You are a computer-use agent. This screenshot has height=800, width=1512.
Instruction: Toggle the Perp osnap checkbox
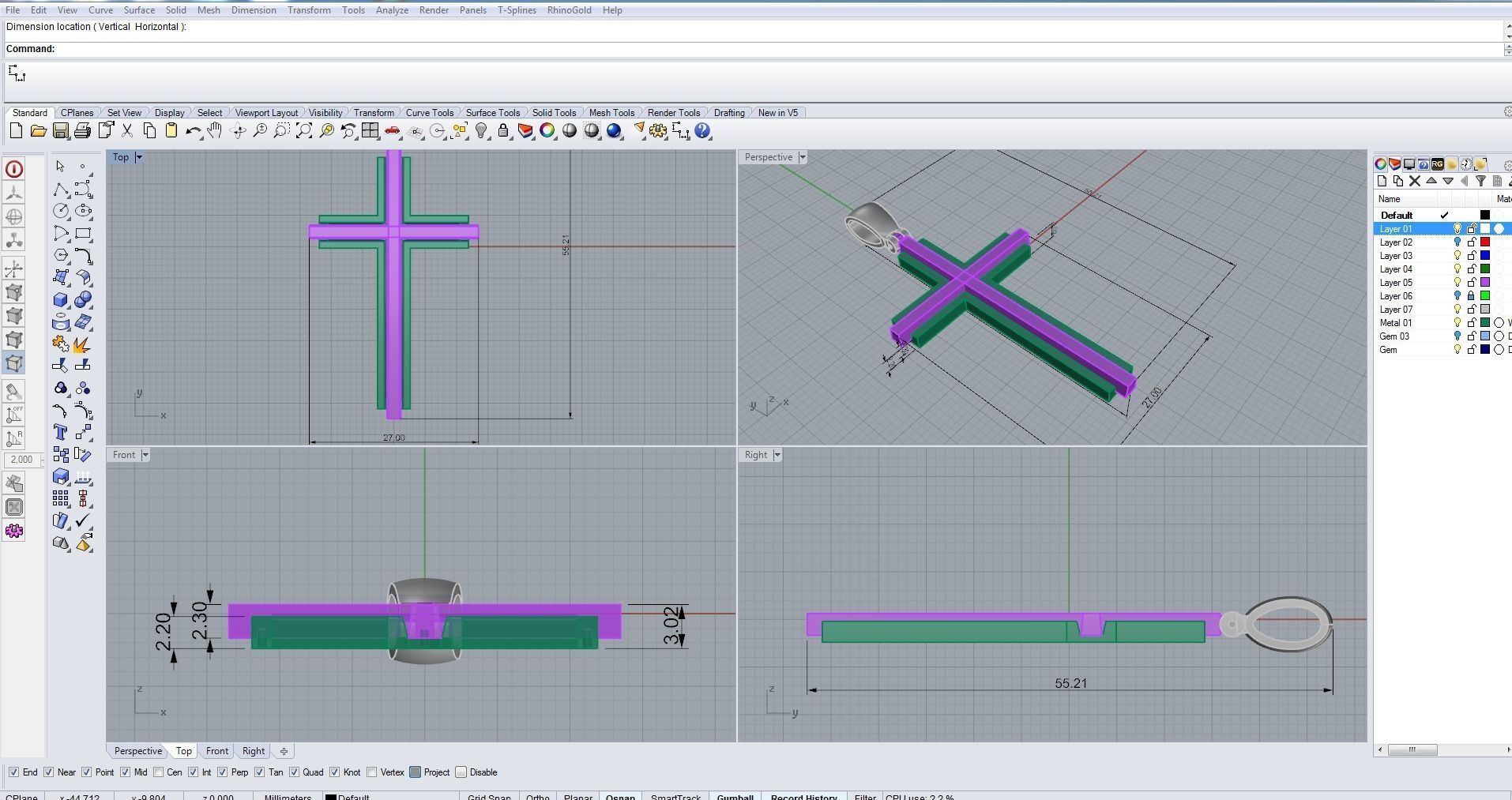pyautogui.click(x=222, y=772)
